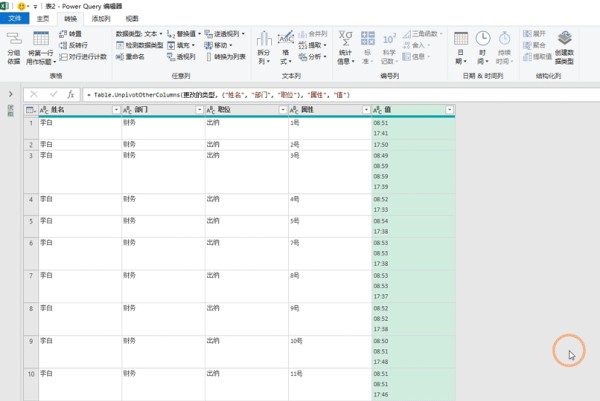Click the 统计信息 (Statistics) sigma icon

346,38
